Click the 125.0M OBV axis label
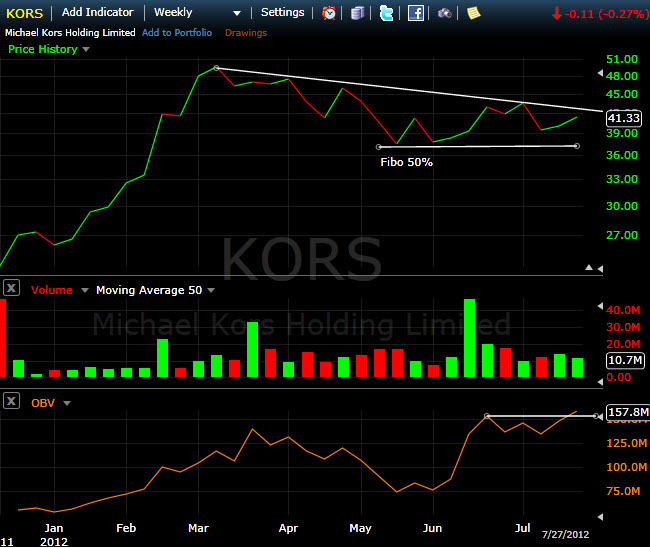This screenshot has width=650, height=547. click(626, 443)
